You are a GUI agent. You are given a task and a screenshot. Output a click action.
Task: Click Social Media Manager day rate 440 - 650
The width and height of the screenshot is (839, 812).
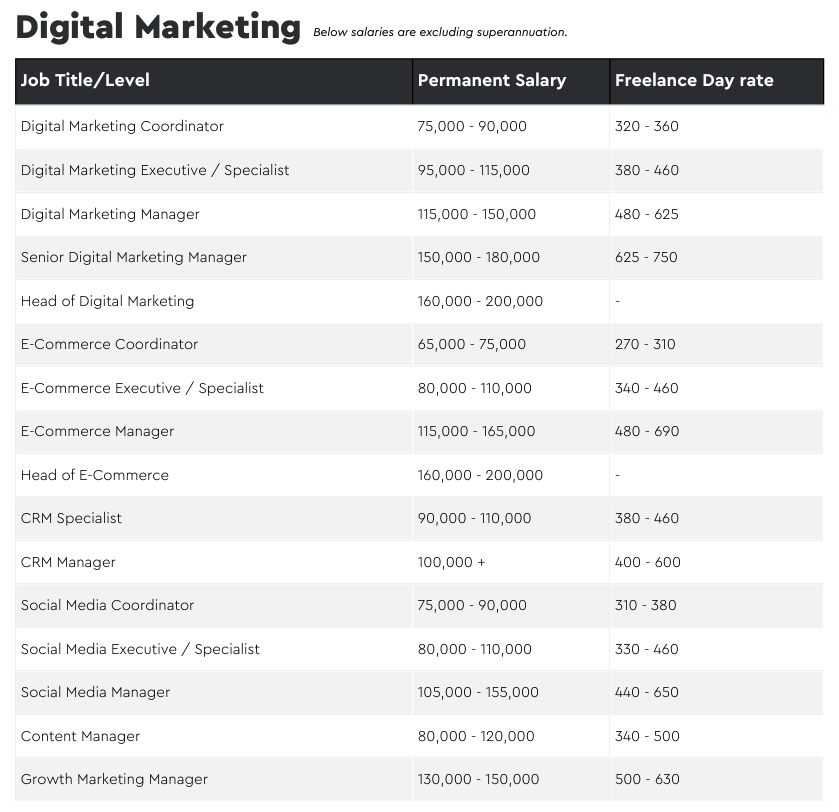(646, 692)
